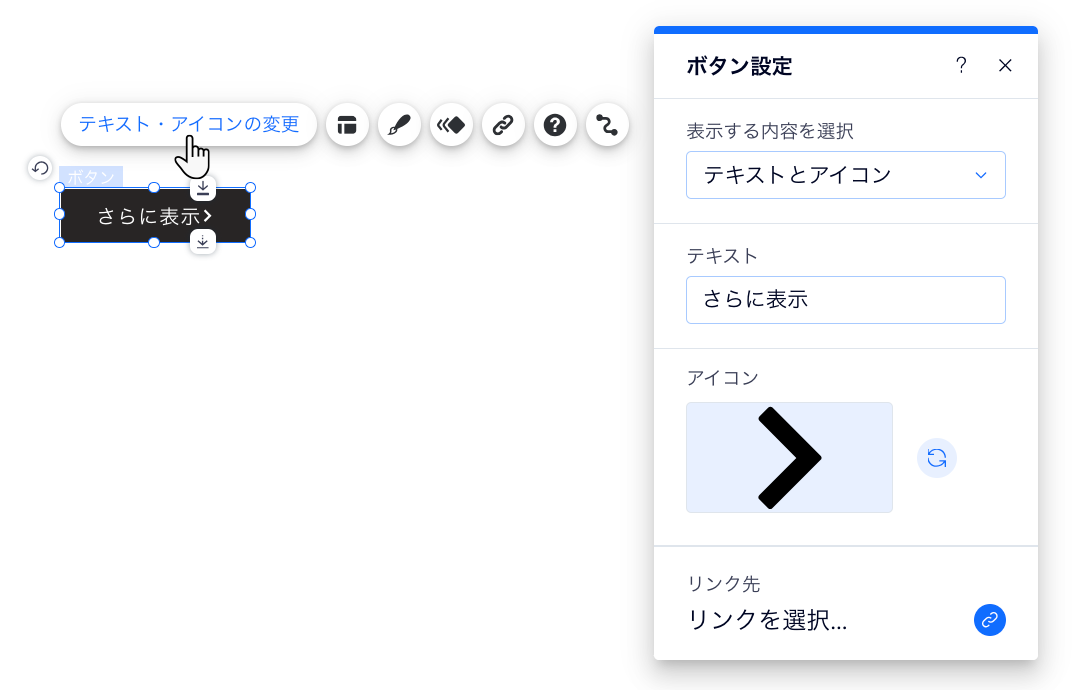The image size is (1080, 690).
Task: Click the arrow icon preview thumbnail
Action: (789, 457)
